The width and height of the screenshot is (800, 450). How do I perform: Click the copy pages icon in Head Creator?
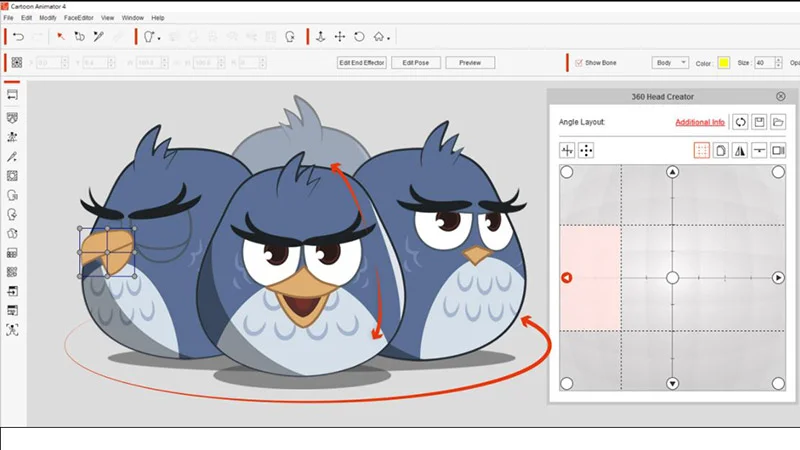pos(720,151)
